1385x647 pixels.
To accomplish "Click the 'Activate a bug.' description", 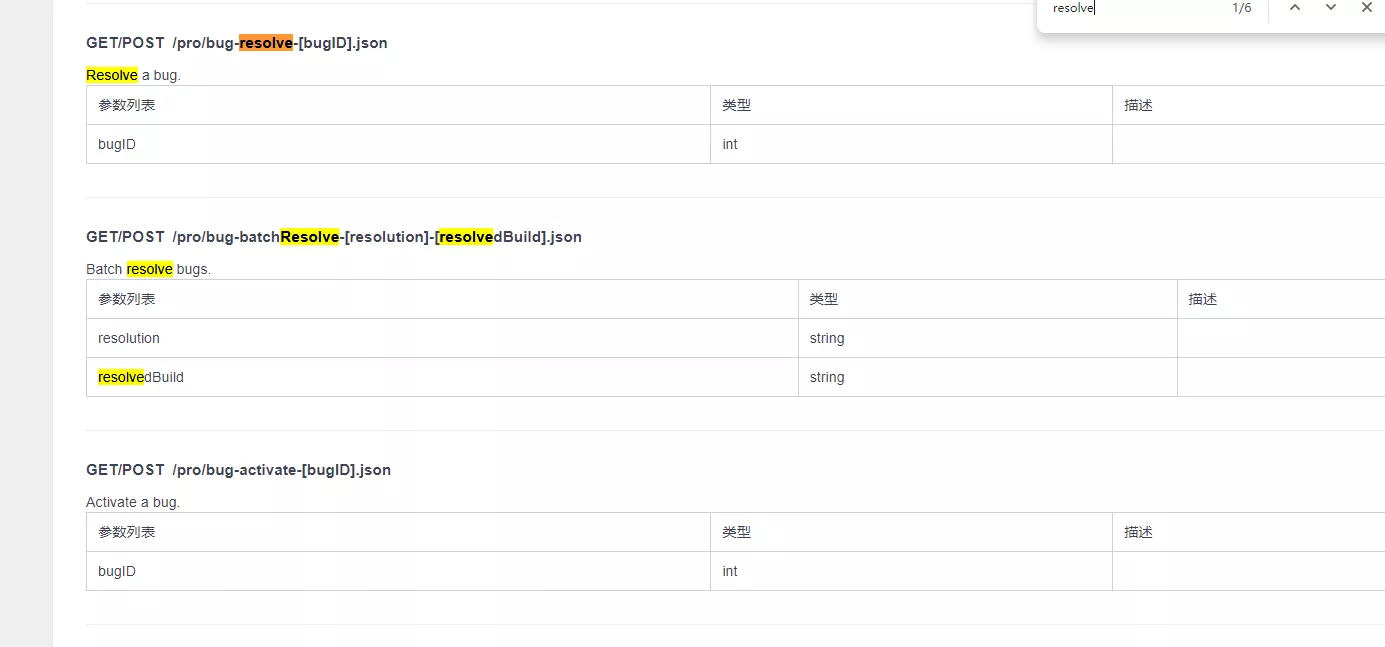I will click(133, 502).
